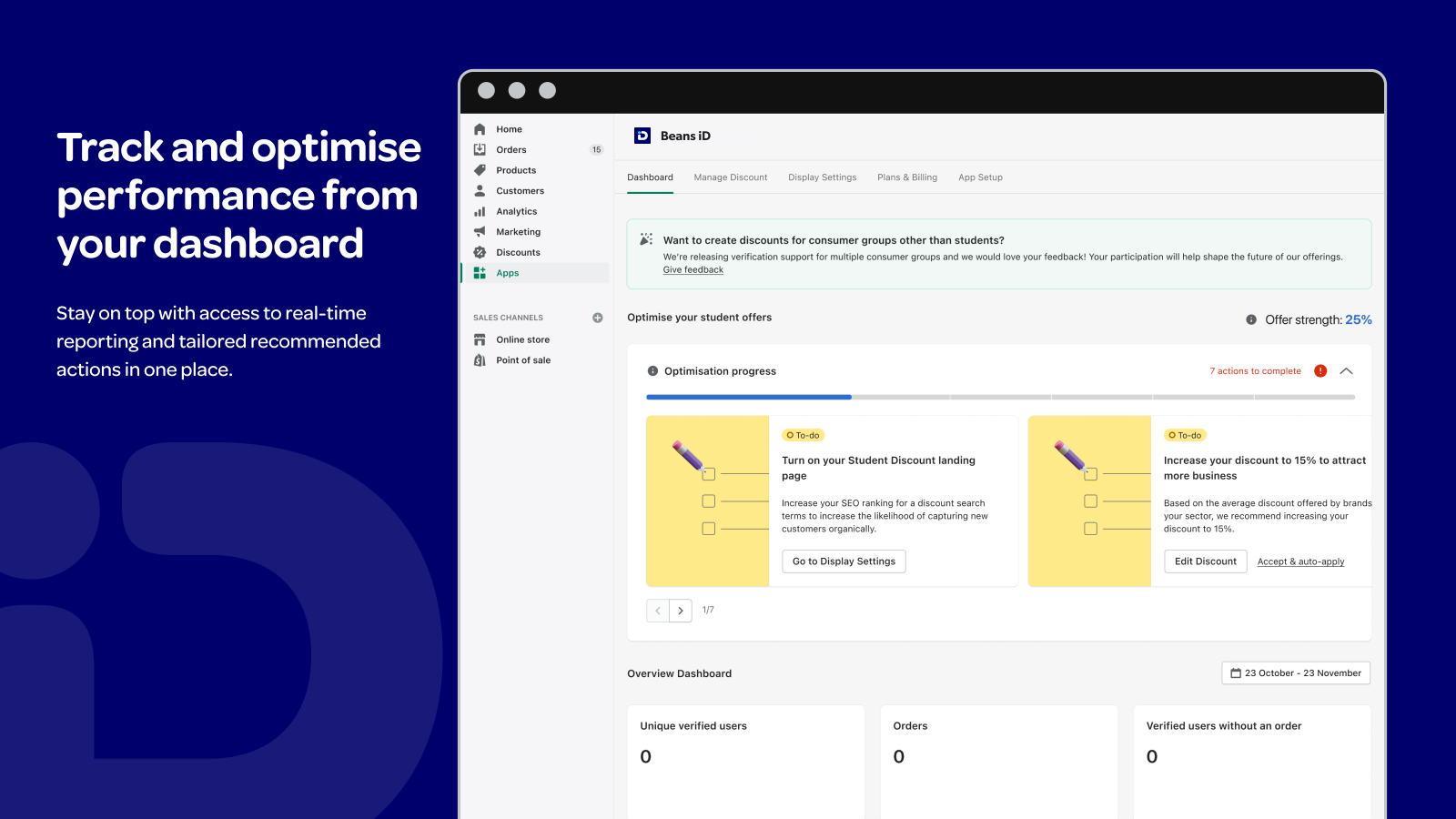Image resolution: width=1456 pixels, height=819 pixels.
Task: Click the alert badge next to 7 actions
Action: (x=1319, y=370)
